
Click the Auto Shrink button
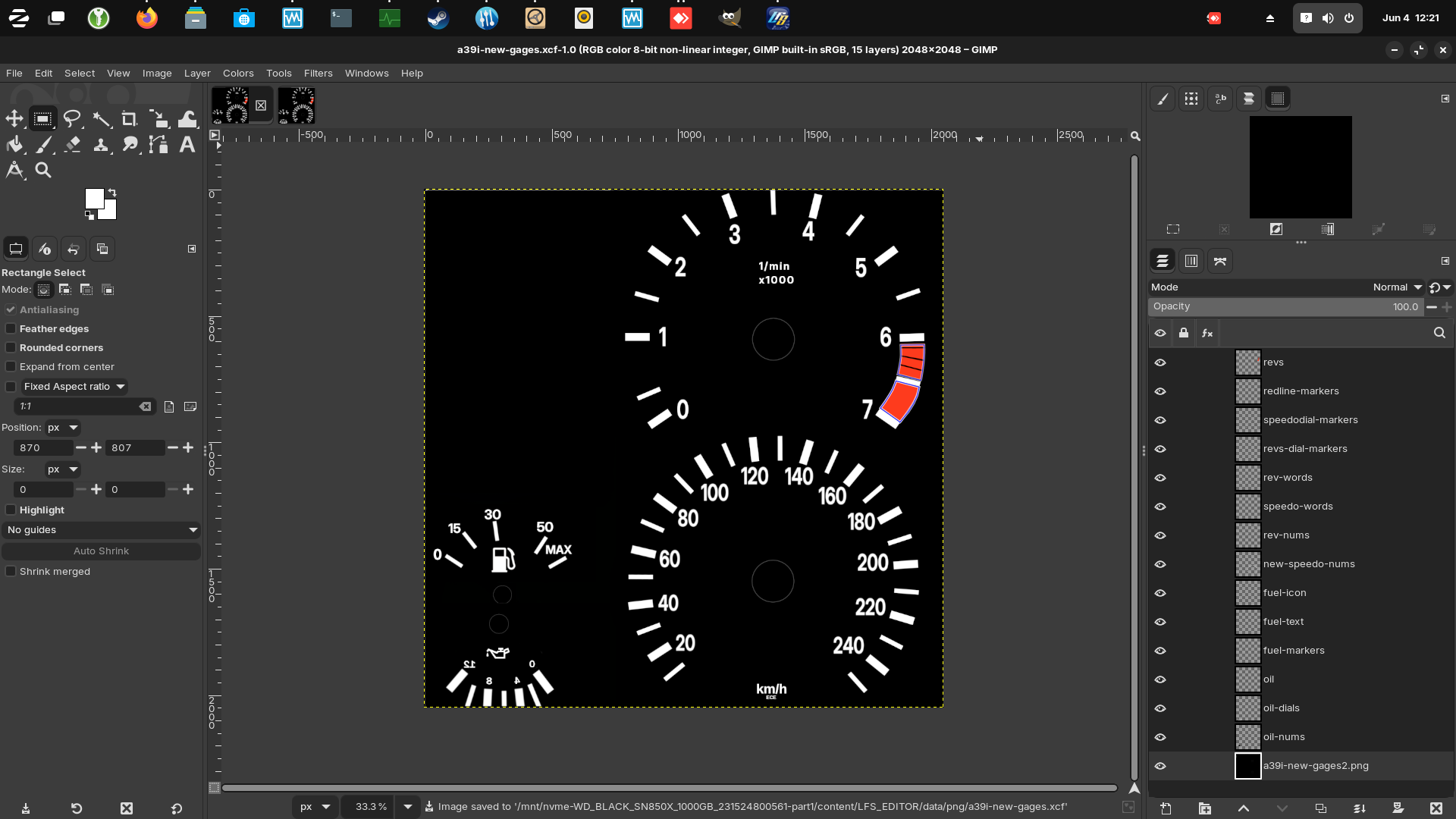click(x=101, y=551)
